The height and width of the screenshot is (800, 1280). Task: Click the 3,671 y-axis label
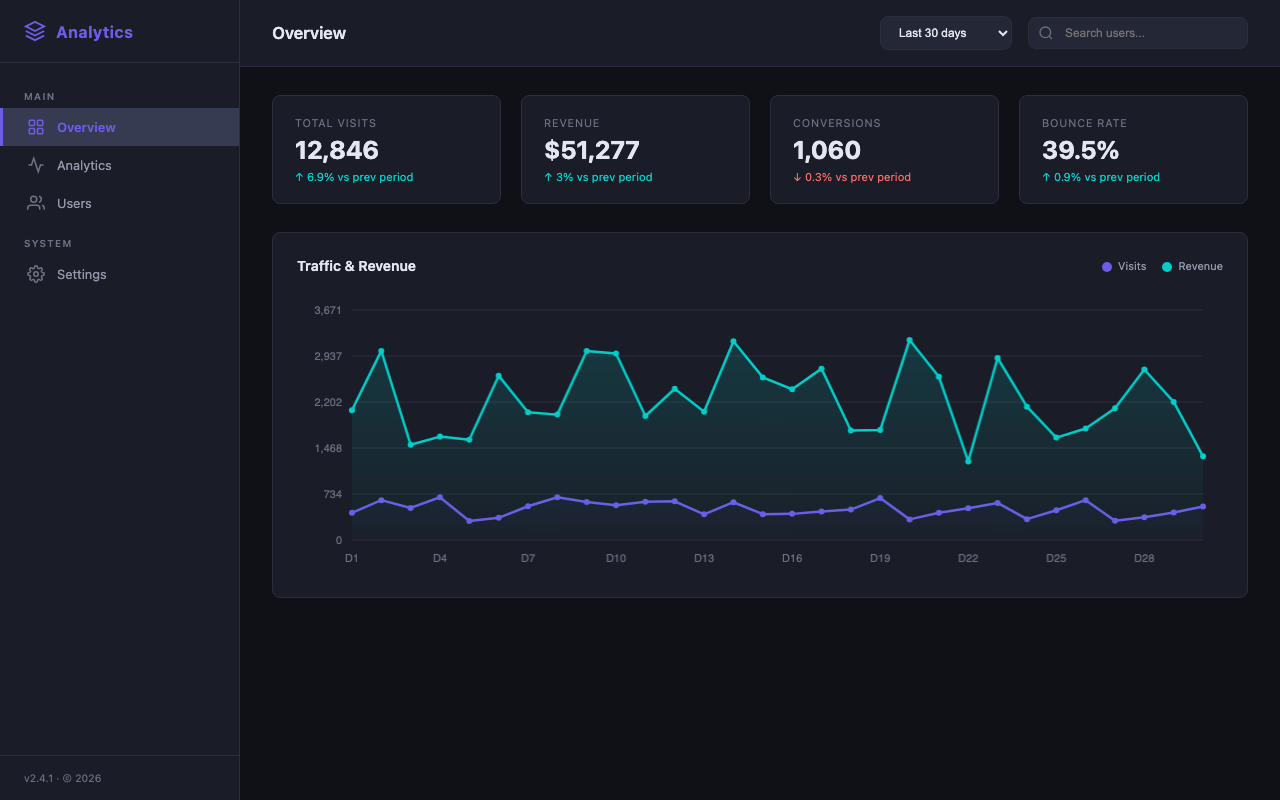tap(328, 310)
